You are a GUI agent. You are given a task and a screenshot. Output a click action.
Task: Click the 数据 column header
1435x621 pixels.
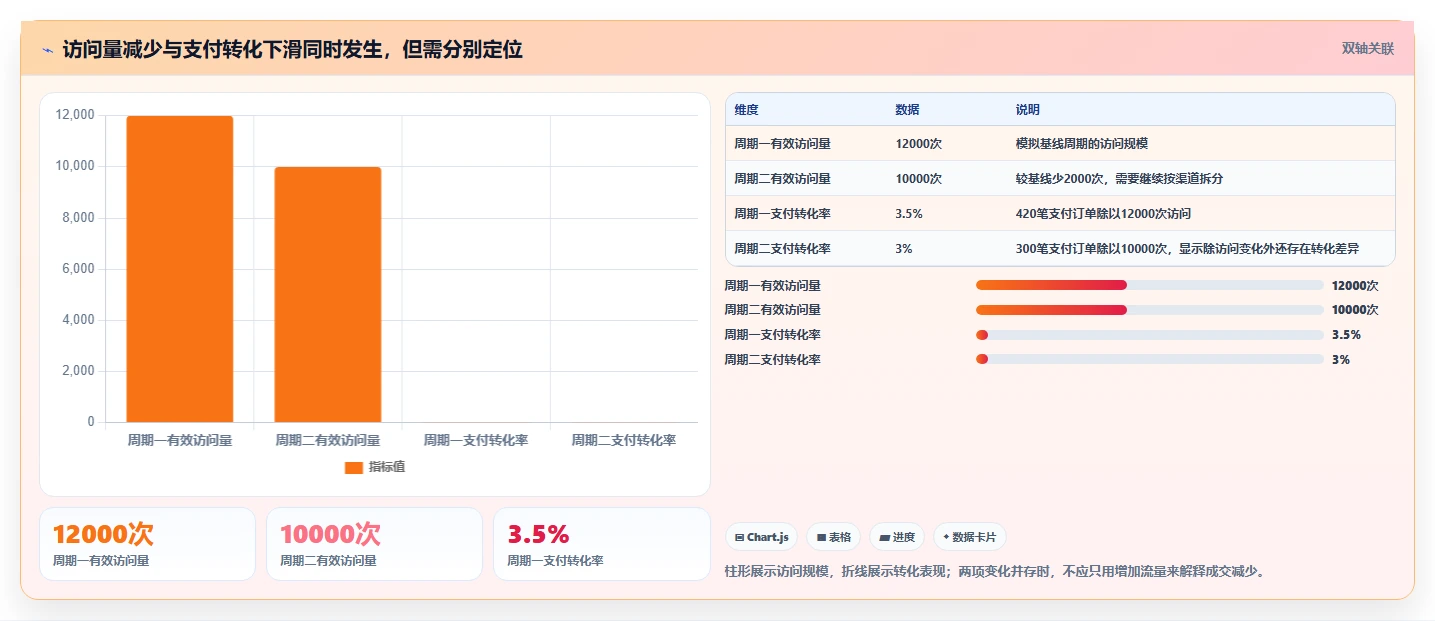pos(907,109)
